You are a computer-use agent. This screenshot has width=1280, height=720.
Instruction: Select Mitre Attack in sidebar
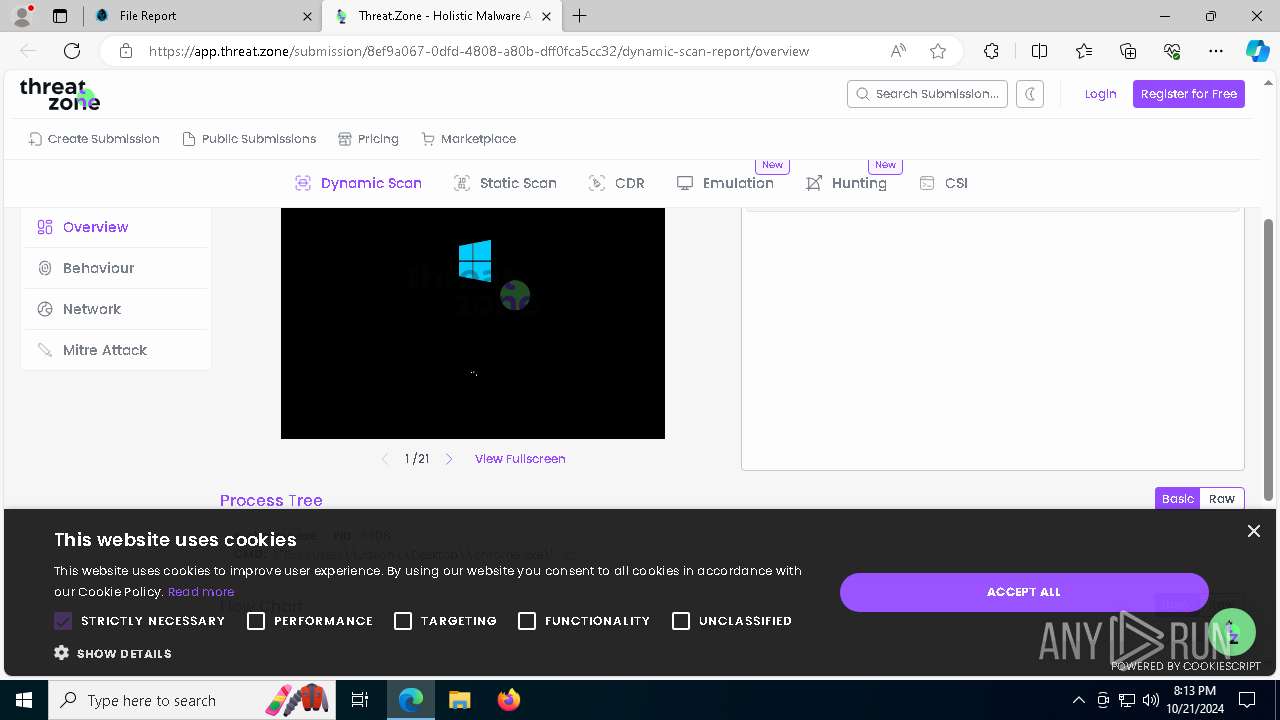pos(116,350)
